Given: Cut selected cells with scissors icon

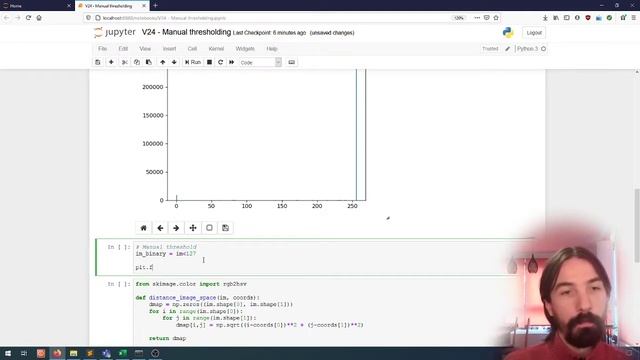Looking at the screenshot, I should pos(124,62).
